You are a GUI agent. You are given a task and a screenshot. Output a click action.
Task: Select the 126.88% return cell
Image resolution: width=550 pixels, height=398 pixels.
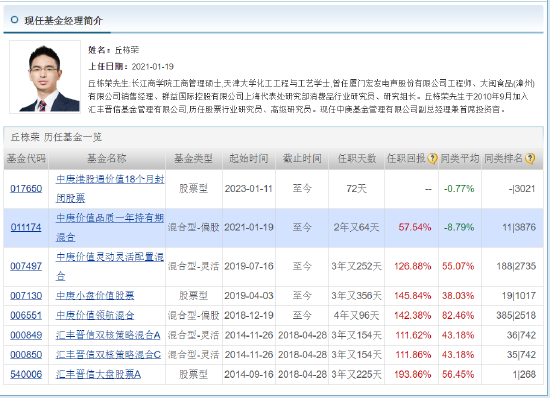coord(412,267)
